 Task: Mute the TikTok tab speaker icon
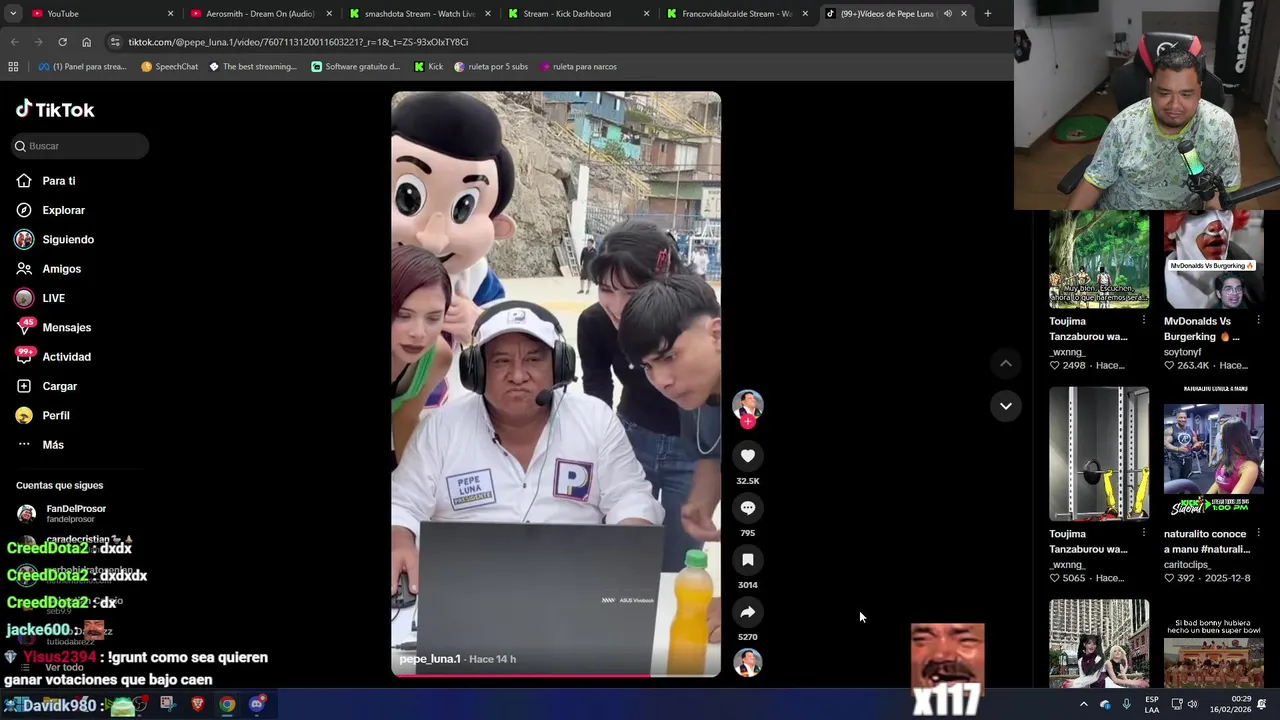(947, 14)
